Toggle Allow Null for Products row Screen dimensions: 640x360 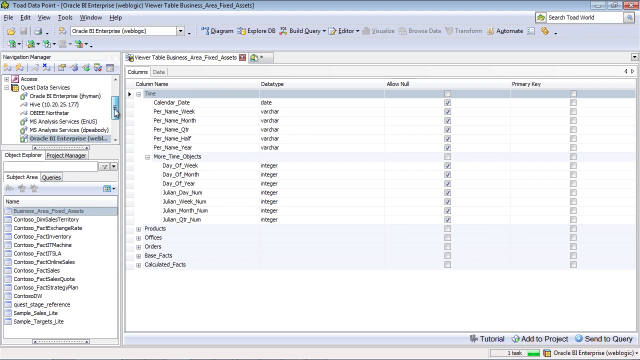[447, 229]
